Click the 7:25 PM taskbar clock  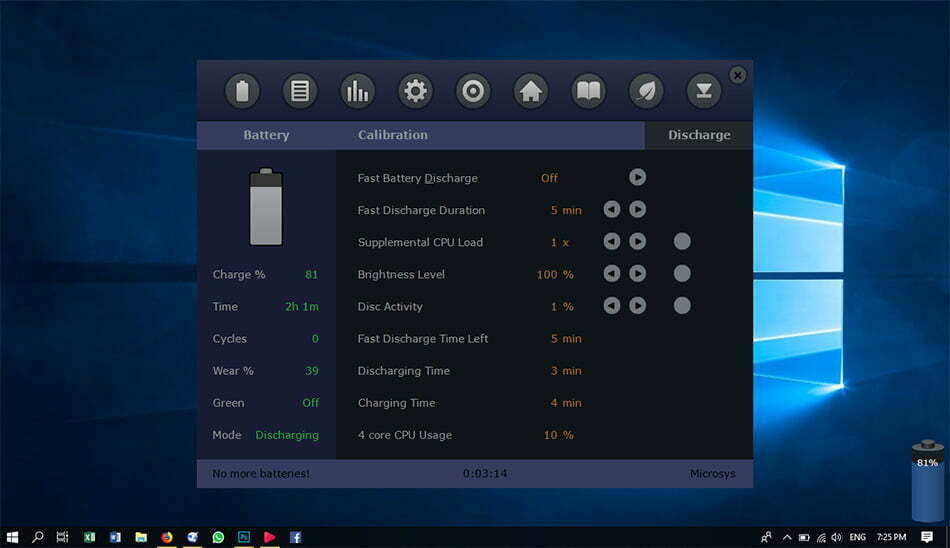[891, 537]
